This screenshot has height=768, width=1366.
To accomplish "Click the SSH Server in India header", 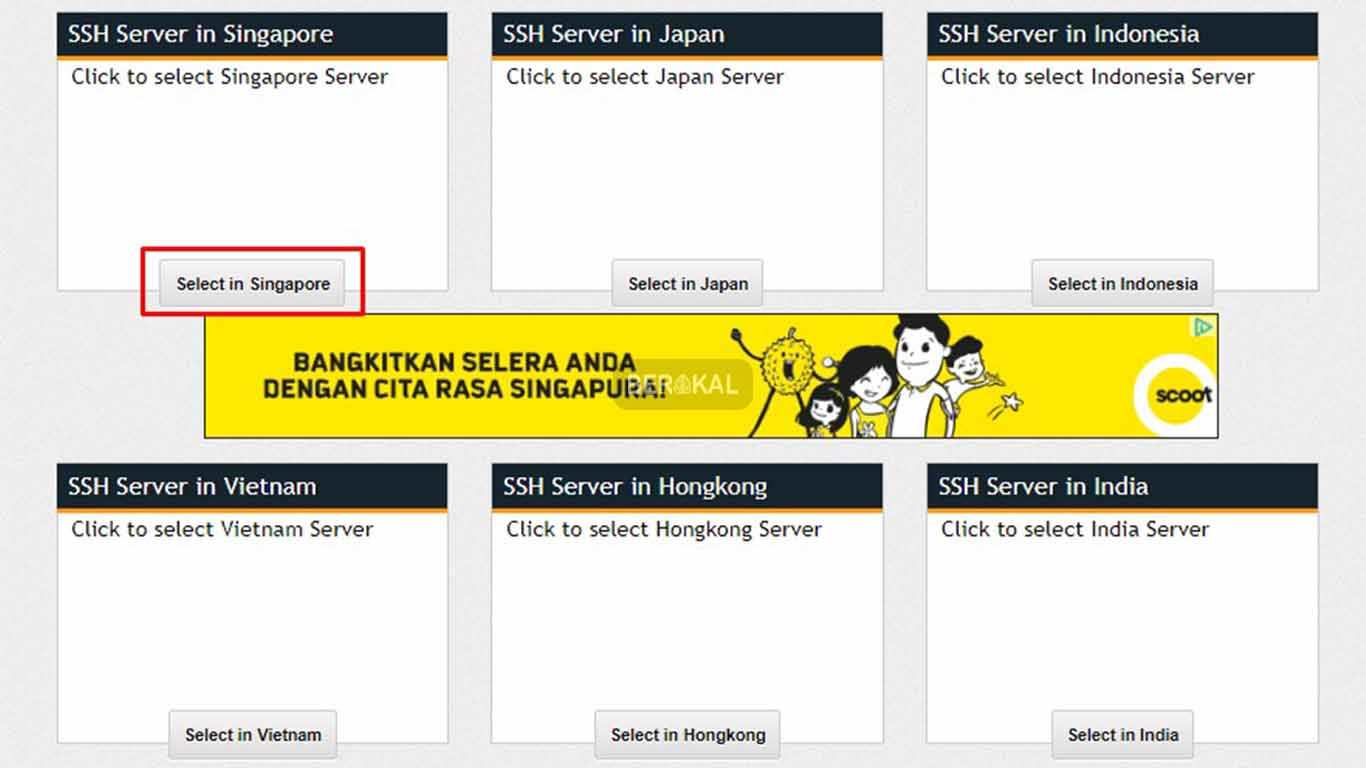I will pyautogui.click(x=1043, y=486).
